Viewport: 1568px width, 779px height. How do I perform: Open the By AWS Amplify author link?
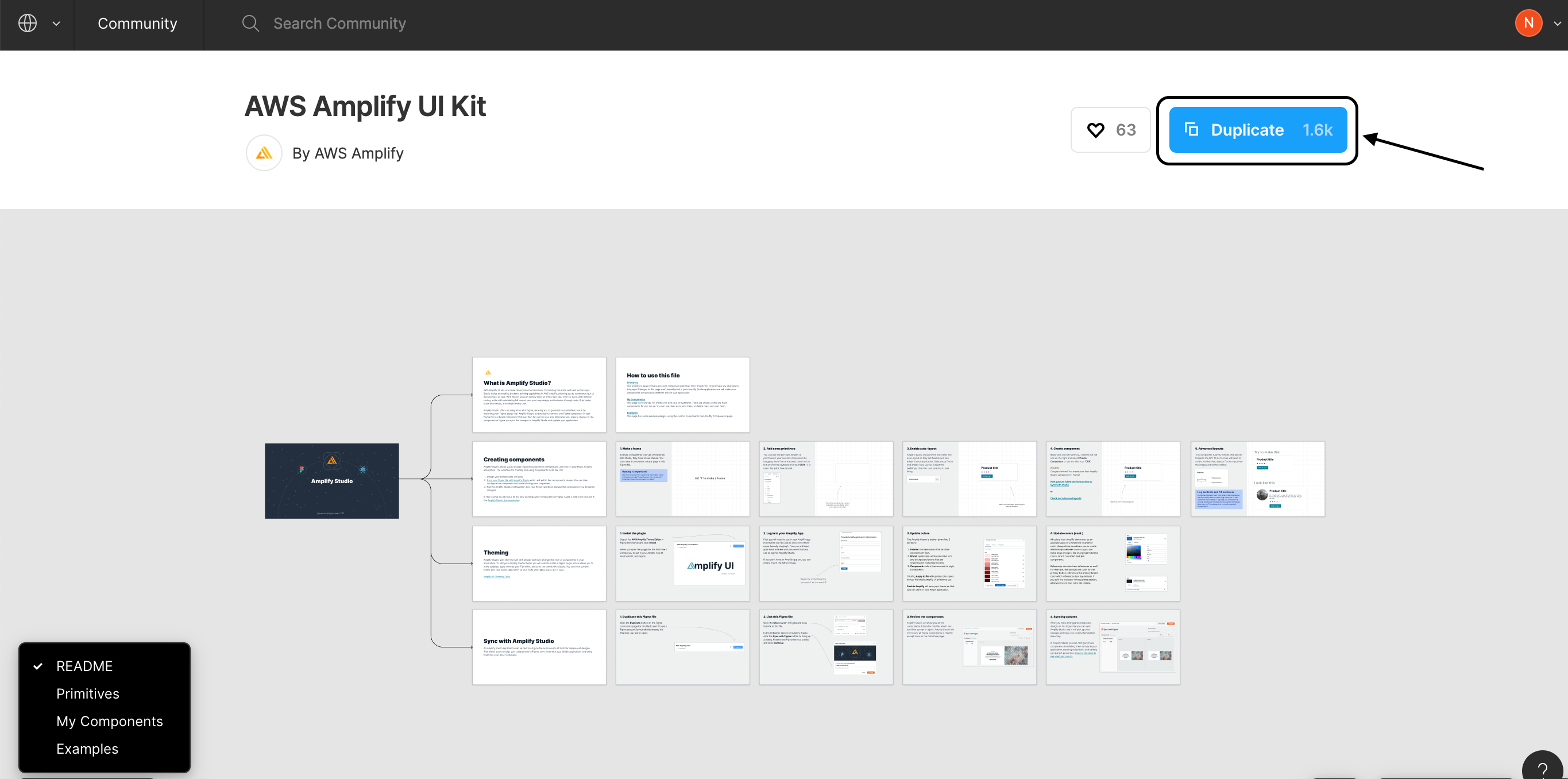pos(347,153)
